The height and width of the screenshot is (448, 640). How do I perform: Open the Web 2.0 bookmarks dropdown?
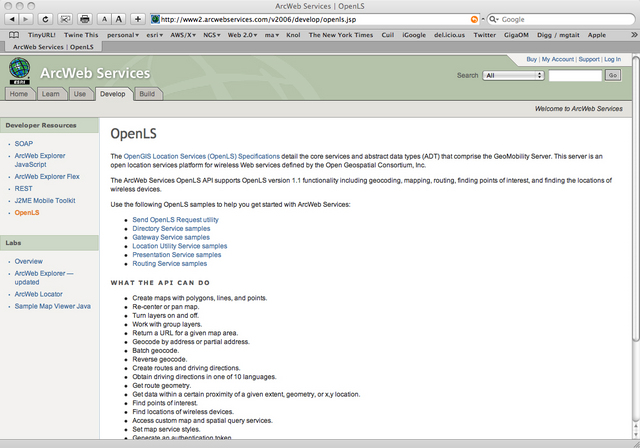tap(242, 35)
